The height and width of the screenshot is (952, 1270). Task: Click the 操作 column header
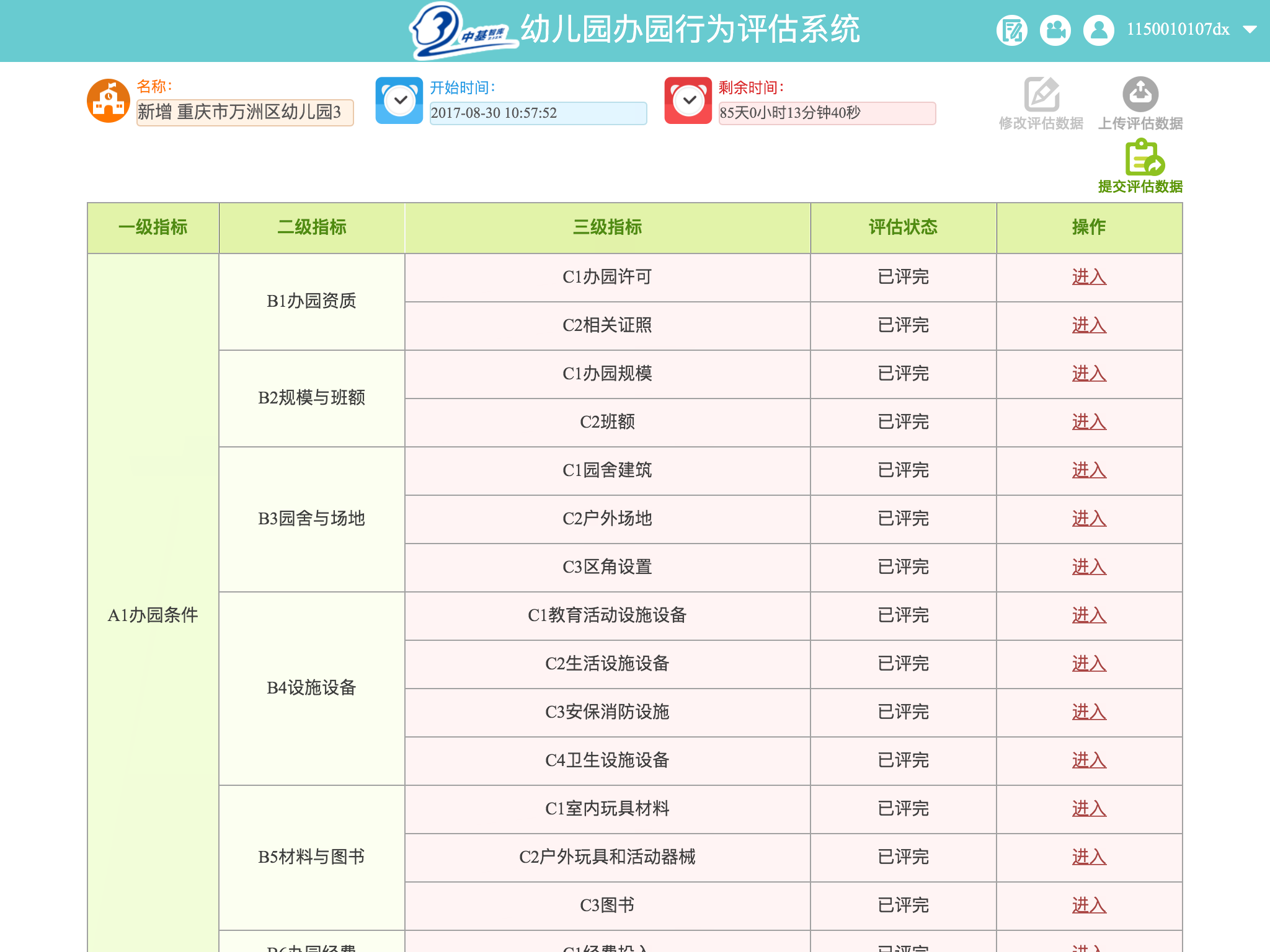[1089, 227]
